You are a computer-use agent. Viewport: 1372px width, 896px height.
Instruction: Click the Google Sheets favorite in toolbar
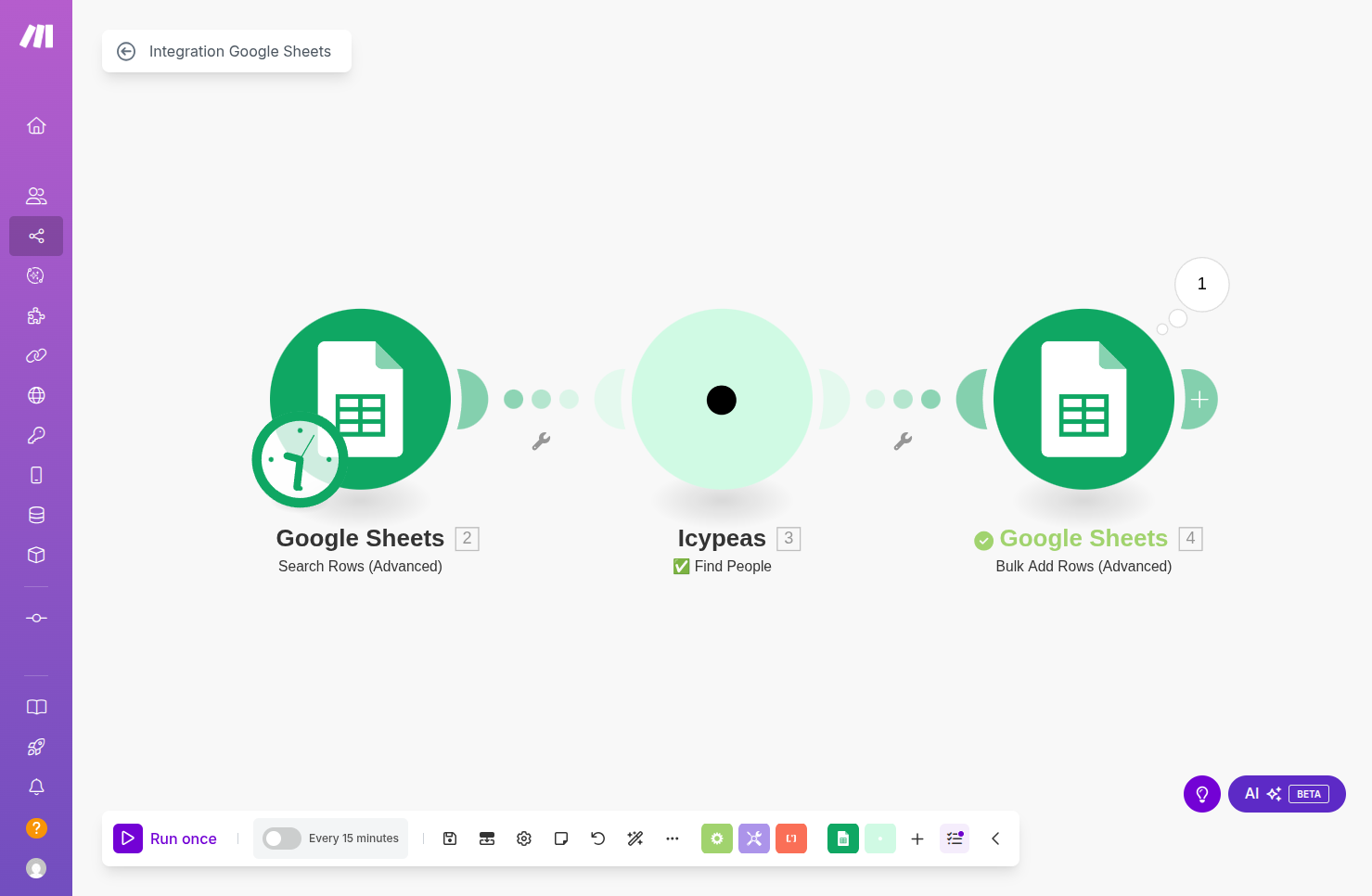(x=843, y=838)
